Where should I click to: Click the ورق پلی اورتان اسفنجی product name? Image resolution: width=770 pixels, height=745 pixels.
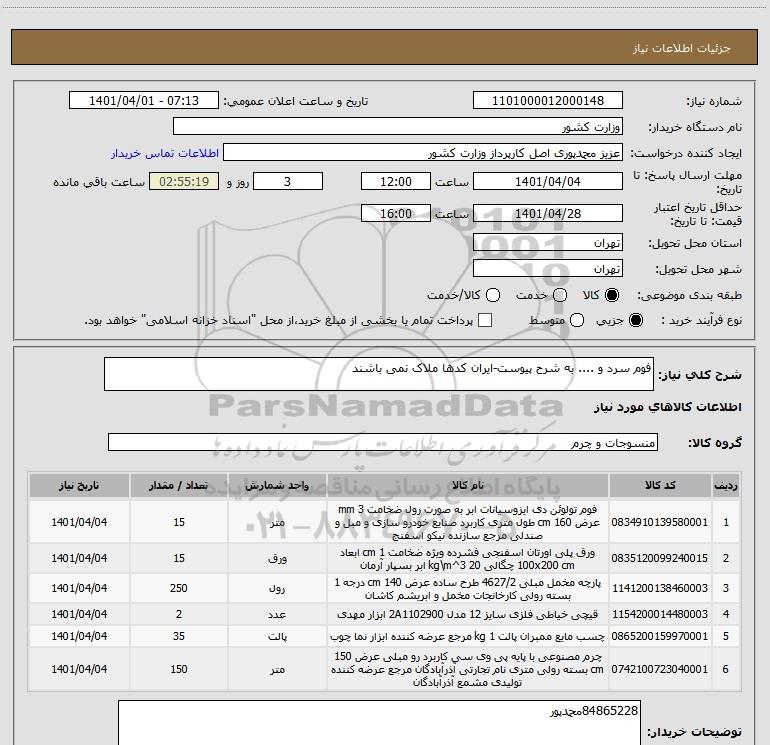pos(468,558)
